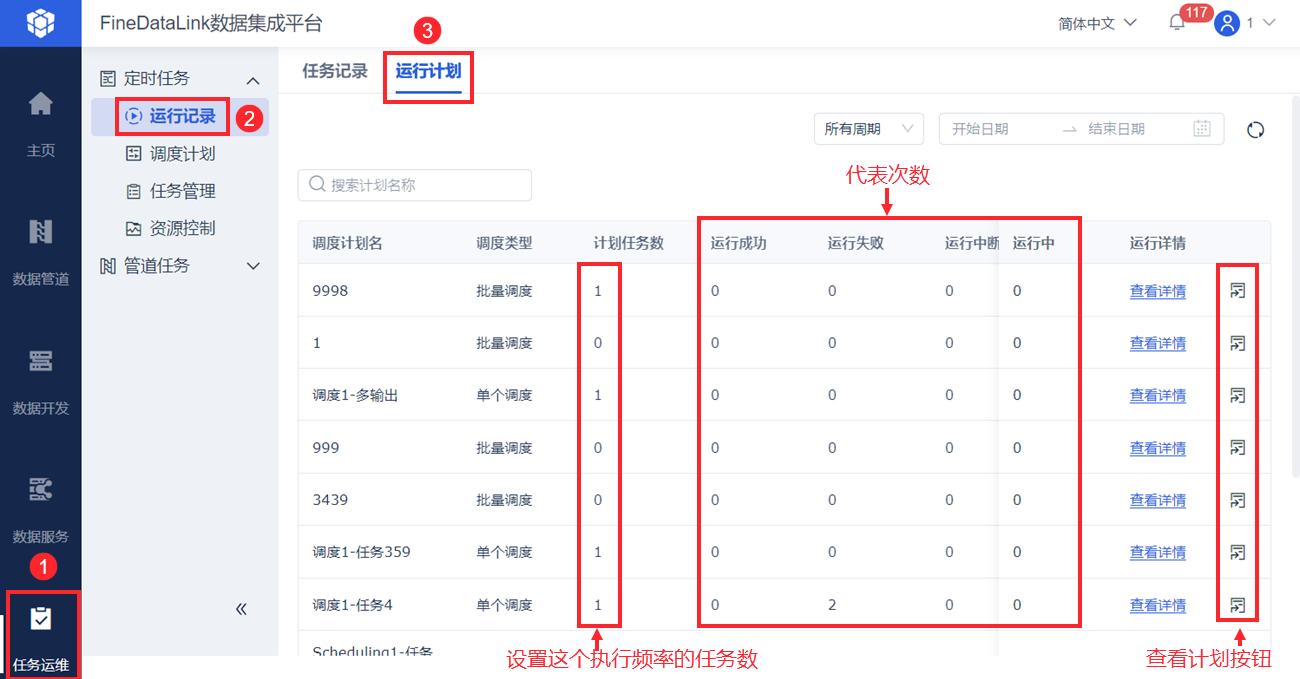The image size is (1300, 679).
Task: Click view plan icon for 调度1-任务4
Action: (1238, 605)
